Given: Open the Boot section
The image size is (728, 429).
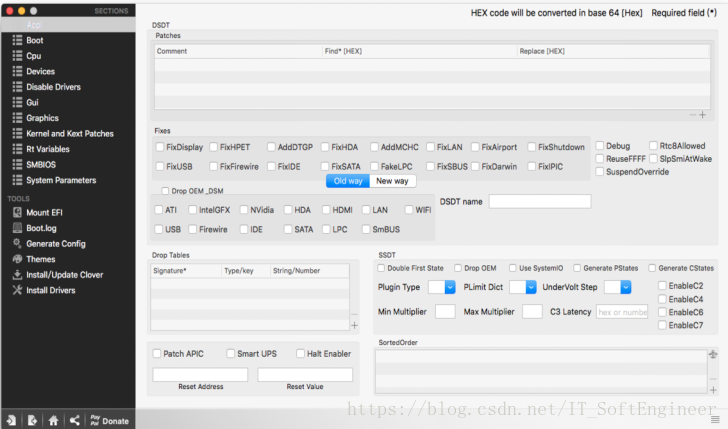Looking at the screenshot, I should [34, 40].
